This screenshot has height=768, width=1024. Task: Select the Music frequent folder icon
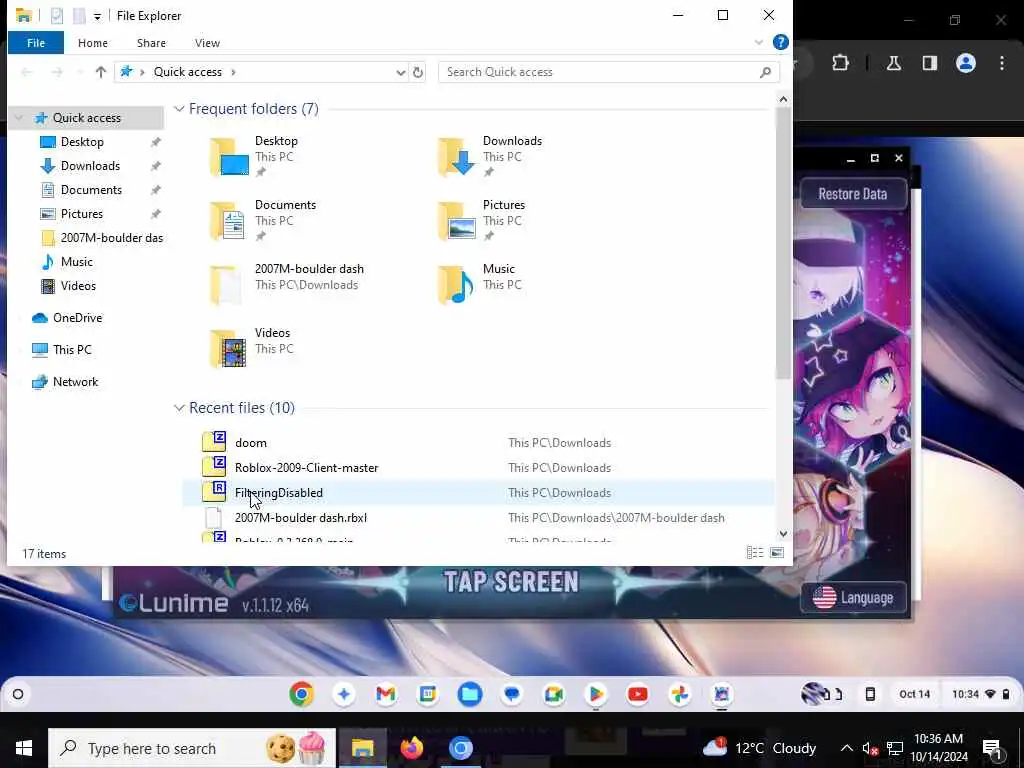click(456, 285)
